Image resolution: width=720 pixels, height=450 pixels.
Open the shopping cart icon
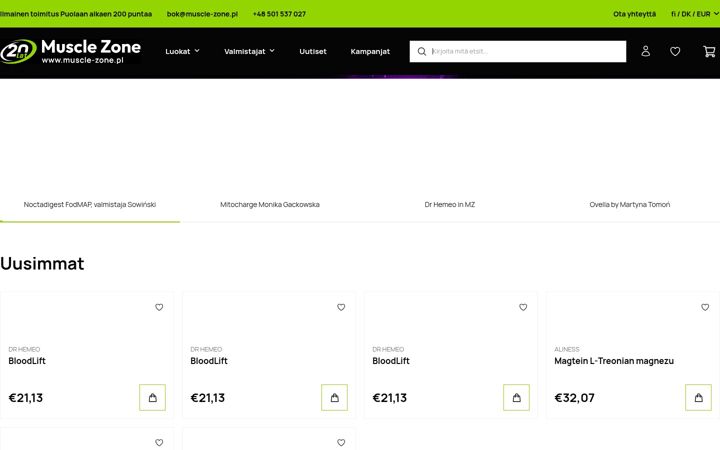pyautogui.click(x=709, y=51)
